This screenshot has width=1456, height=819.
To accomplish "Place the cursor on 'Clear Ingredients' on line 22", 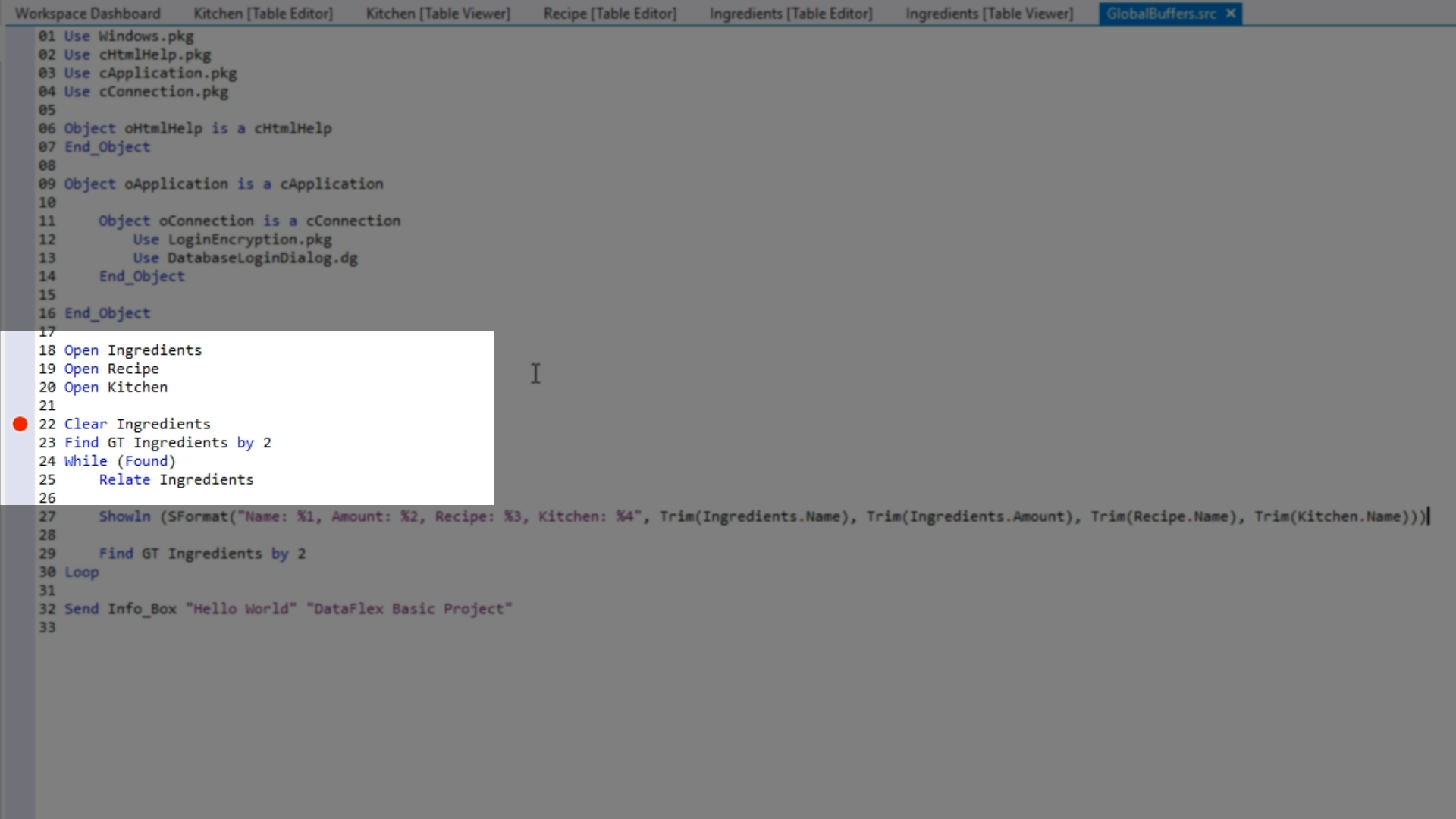I will coord(137,424).
